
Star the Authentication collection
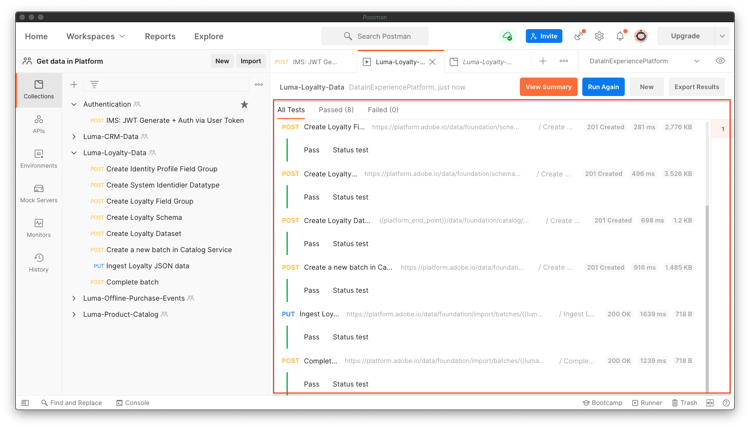click(244, 104)
